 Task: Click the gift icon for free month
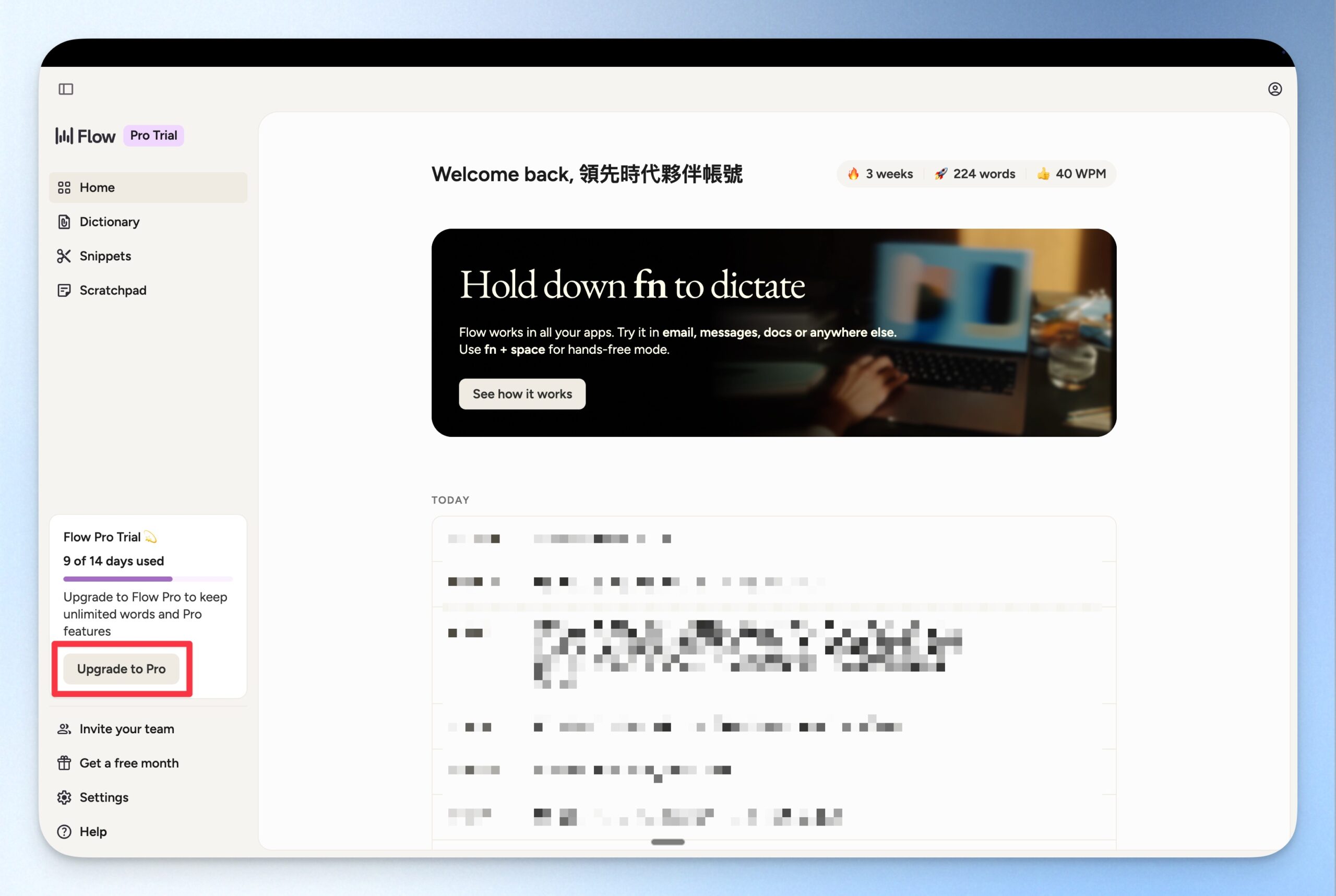tap(64, 763)
